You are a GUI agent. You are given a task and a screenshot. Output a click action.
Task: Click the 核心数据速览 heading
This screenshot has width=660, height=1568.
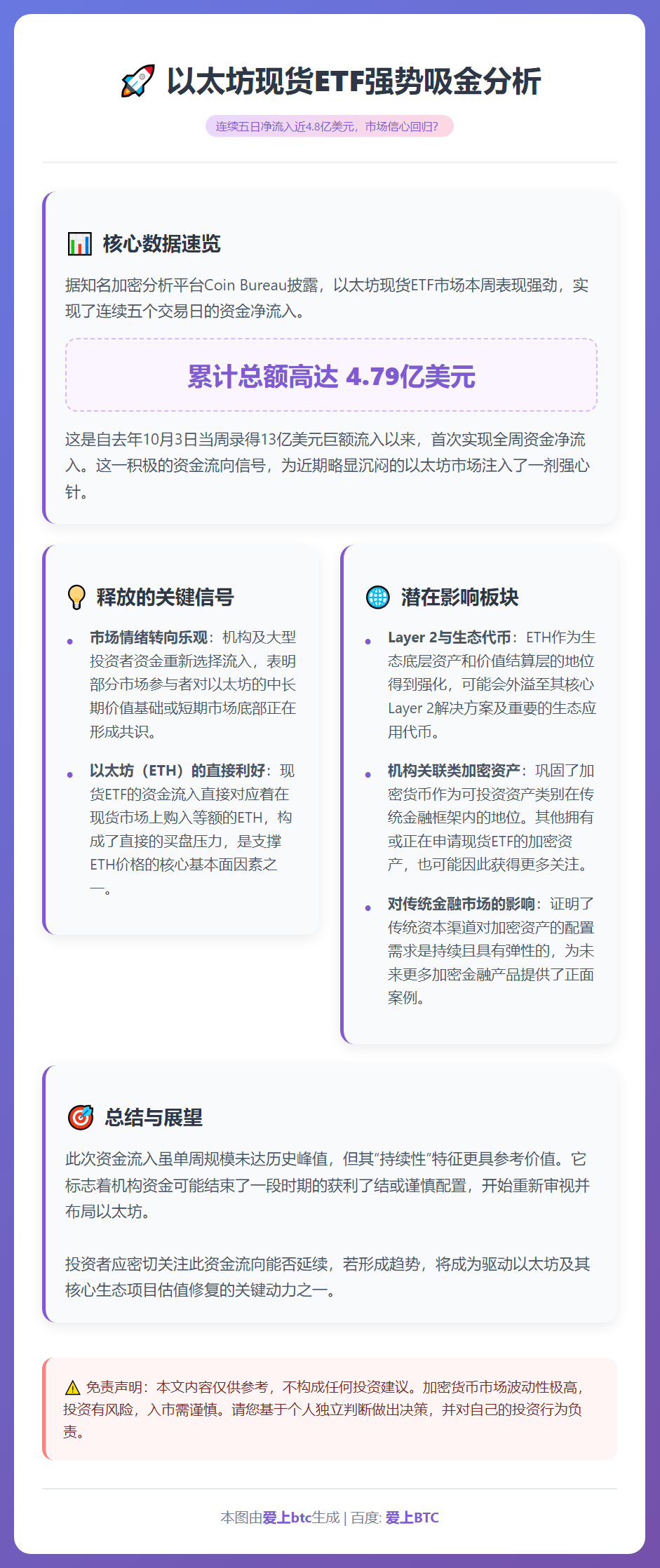point(161,244)
